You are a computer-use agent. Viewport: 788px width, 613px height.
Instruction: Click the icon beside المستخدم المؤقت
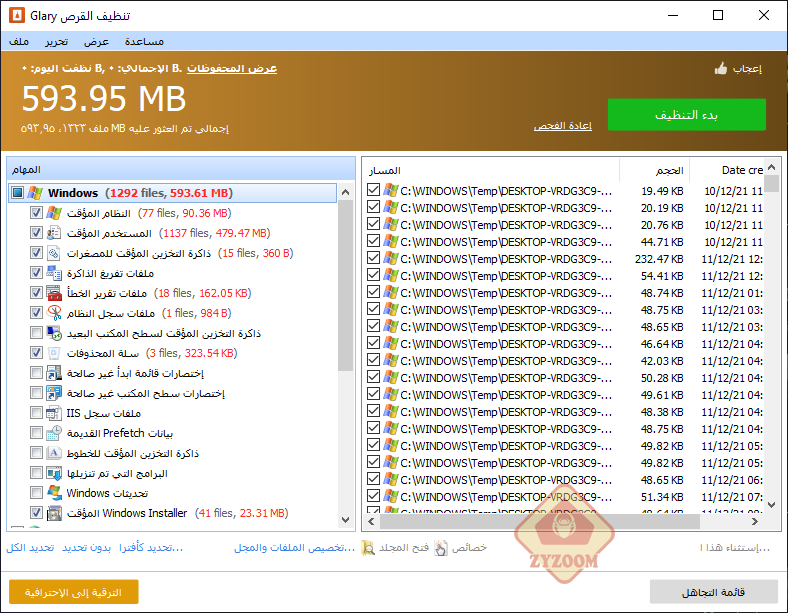click(x=54, y=233)
